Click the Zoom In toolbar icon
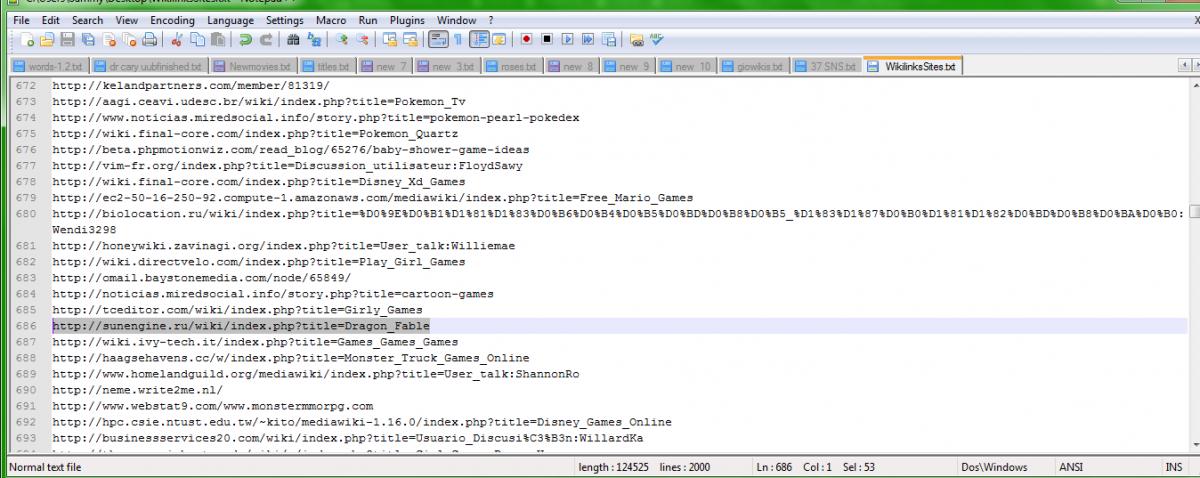 pyautogui.click(x=341, y=40)
